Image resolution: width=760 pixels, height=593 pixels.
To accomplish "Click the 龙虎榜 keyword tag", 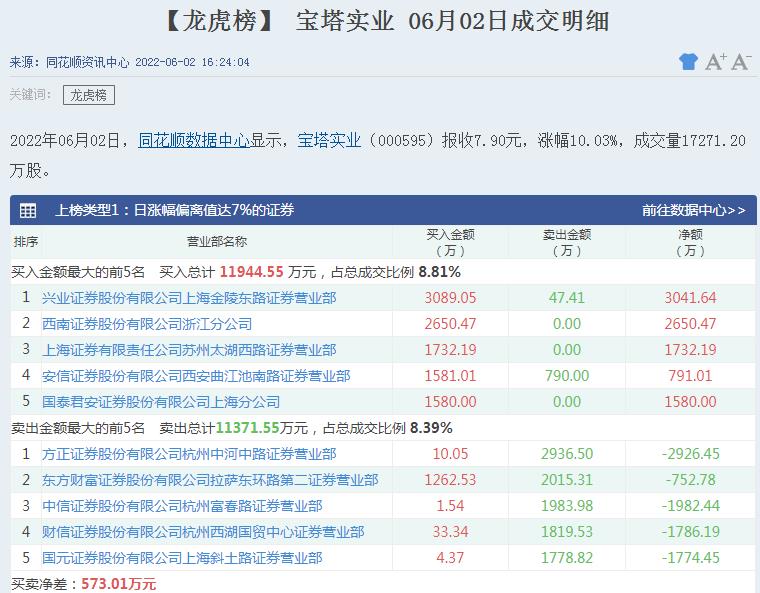I will 89,95.
